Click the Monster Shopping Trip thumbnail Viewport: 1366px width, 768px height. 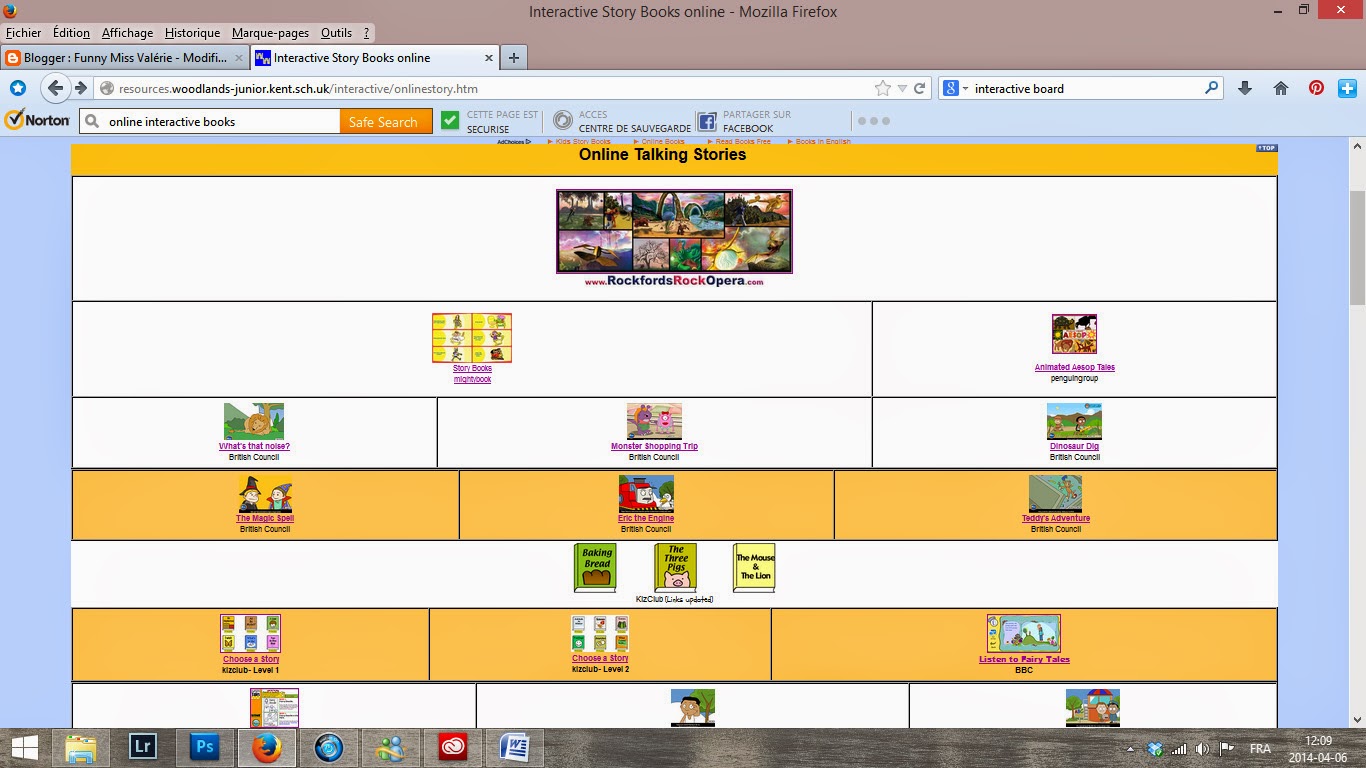tap(654, 421)
